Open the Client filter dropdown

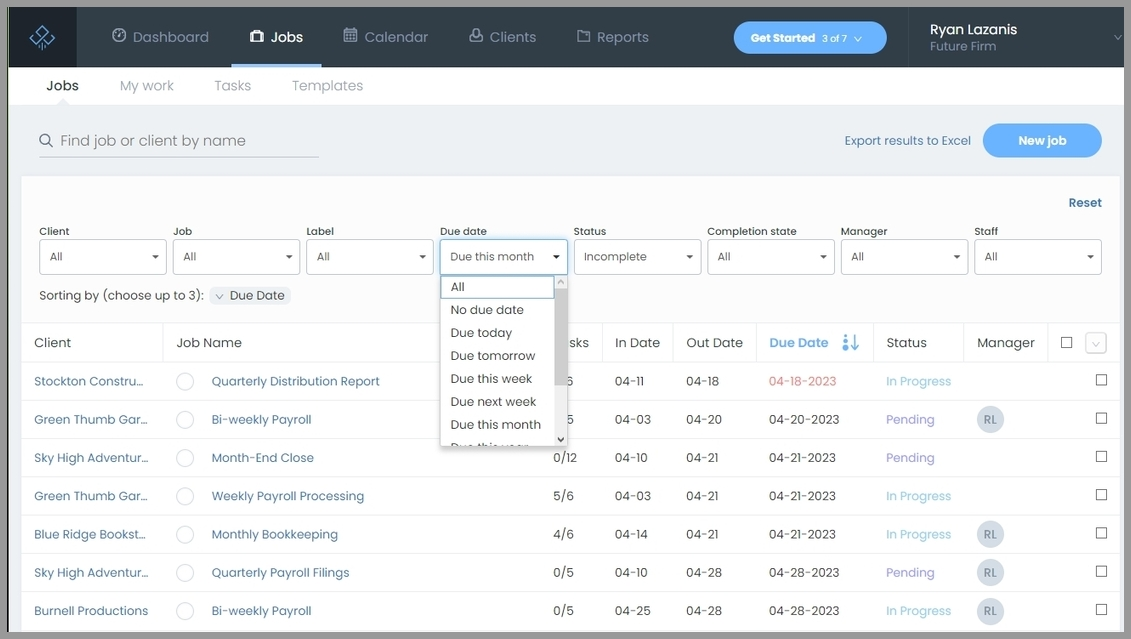pos(102,257)
